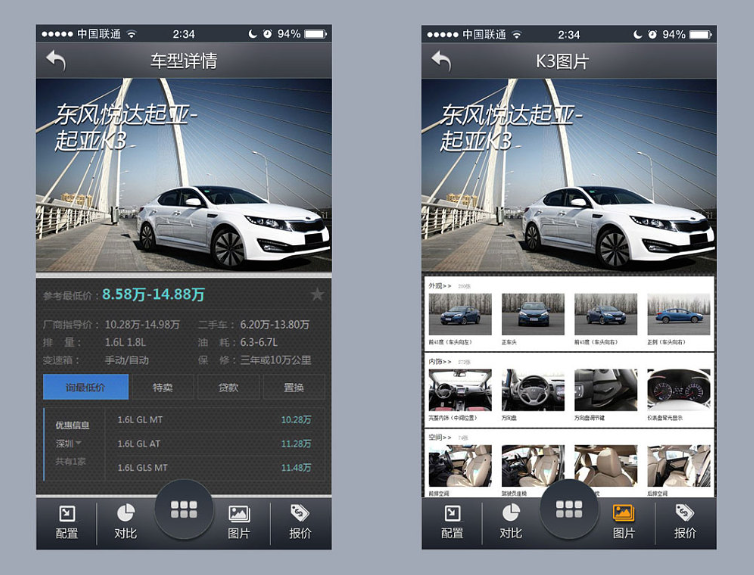This screenshot has width=754, height=575.
Task: Switch to the 特卖 tab
Action: click(163, 387)
